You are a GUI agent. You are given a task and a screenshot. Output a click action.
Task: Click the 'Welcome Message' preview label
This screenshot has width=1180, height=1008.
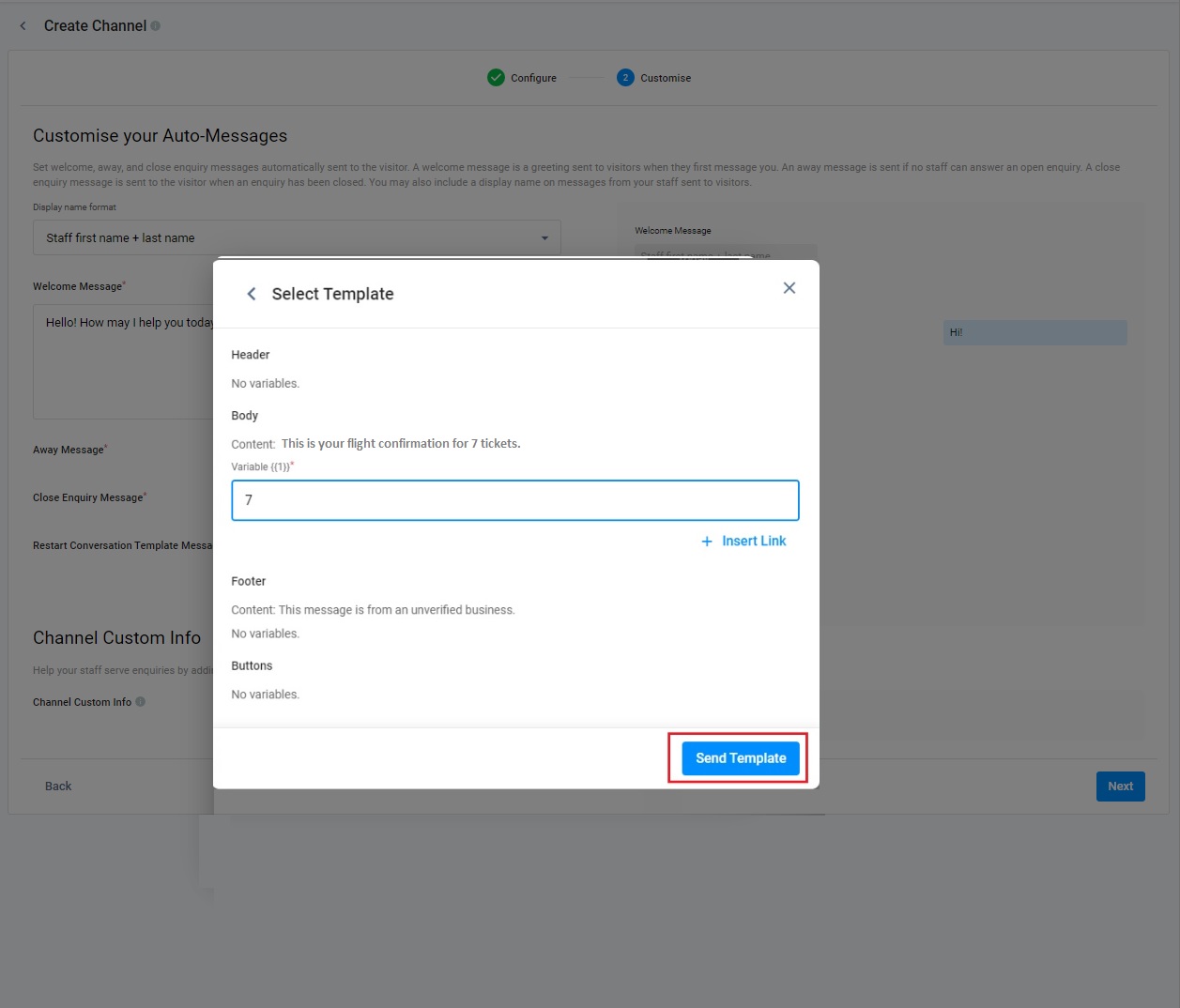coord(673,231)
